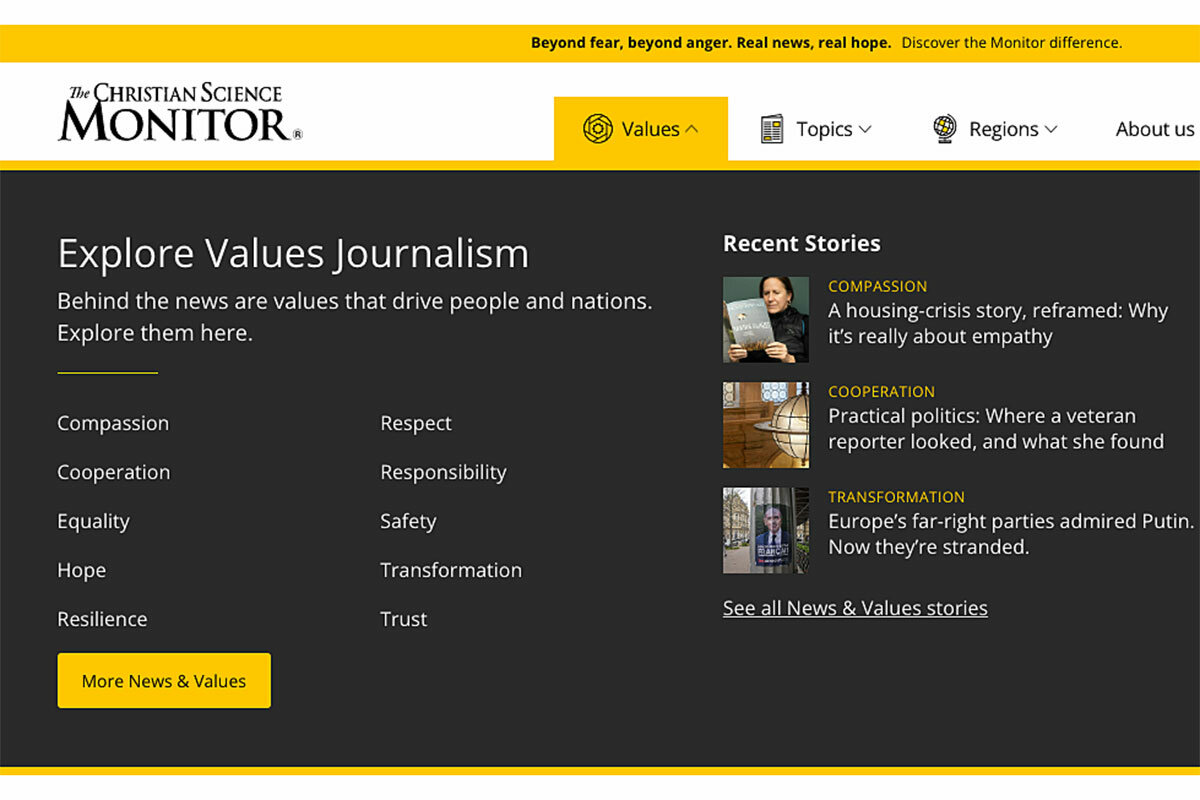Expand the Regions dropdown chevron
This screenshot has height=800, width=1200.
1051,129
